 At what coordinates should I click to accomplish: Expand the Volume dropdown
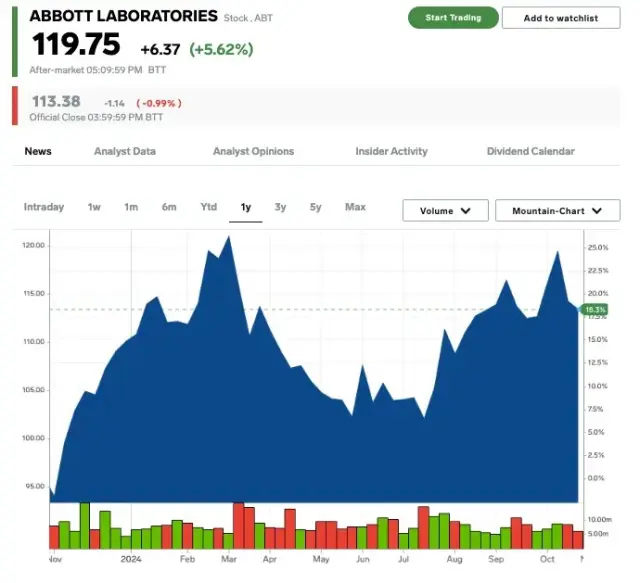coord(445,211)
